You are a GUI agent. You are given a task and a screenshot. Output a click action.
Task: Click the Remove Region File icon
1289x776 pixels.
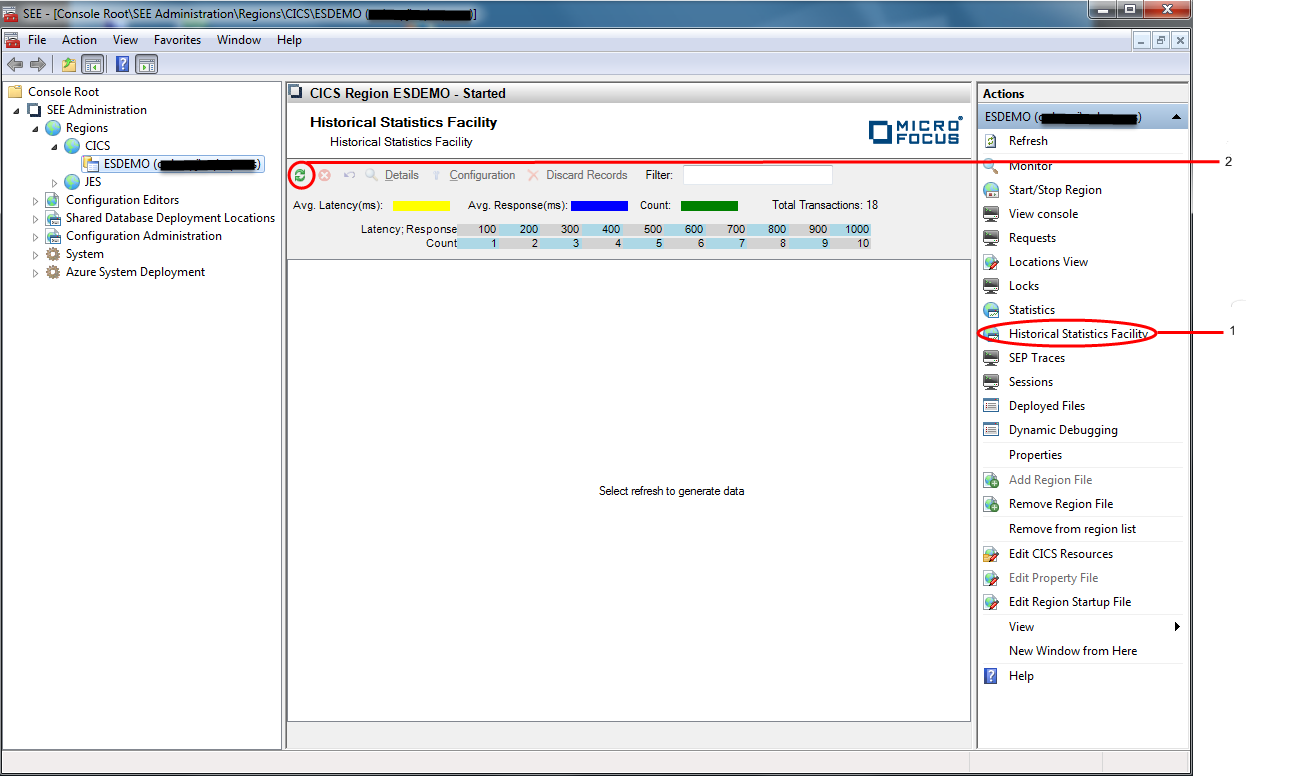tap(991, 504)
